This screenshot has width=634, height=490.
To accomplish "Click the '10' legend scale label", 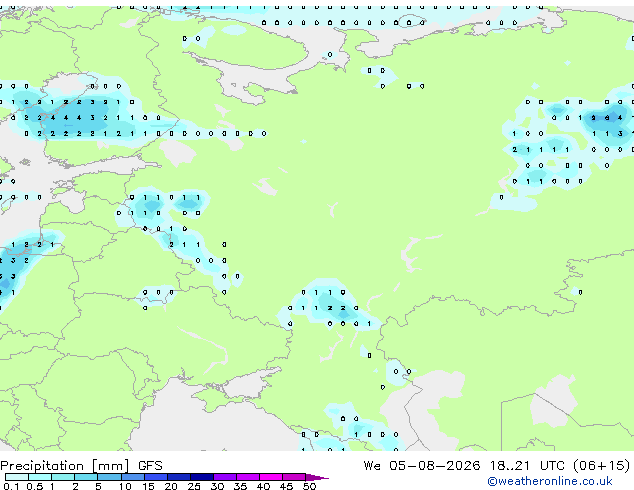I will coord(125,486).
